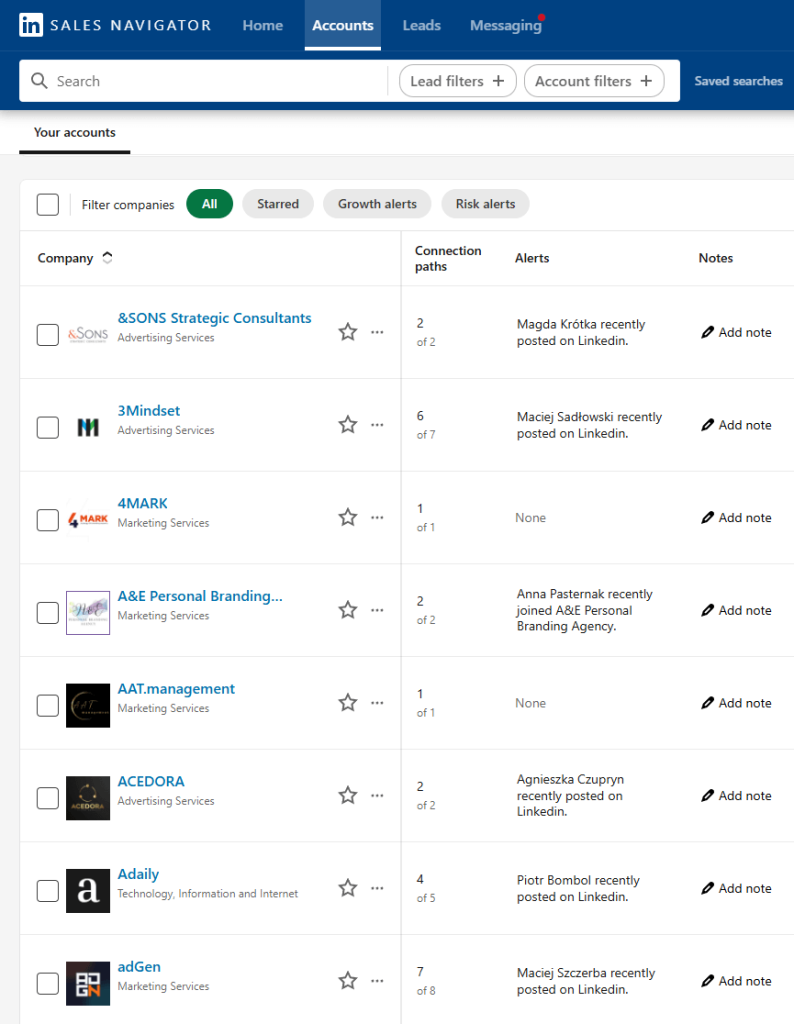Open the overflow menu for adGen

[x=377, y=980]
